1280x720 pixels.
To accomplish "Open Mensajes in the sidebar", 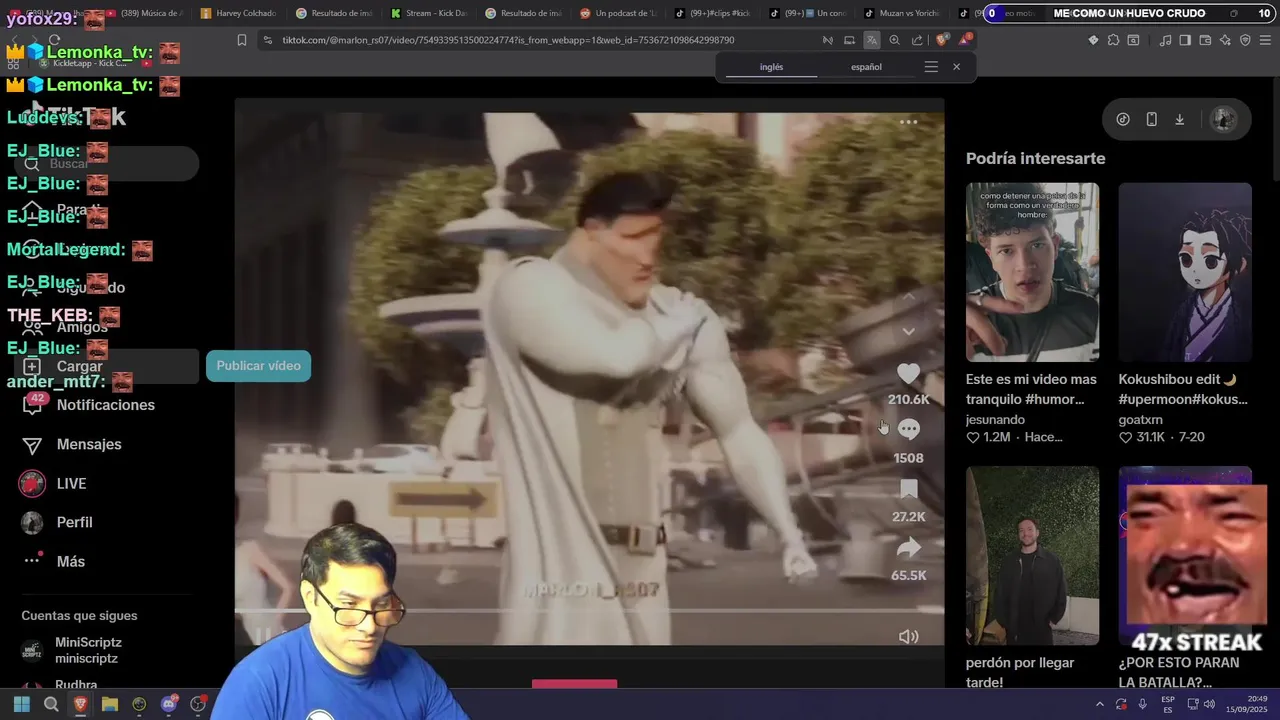I will pos(89,444).
